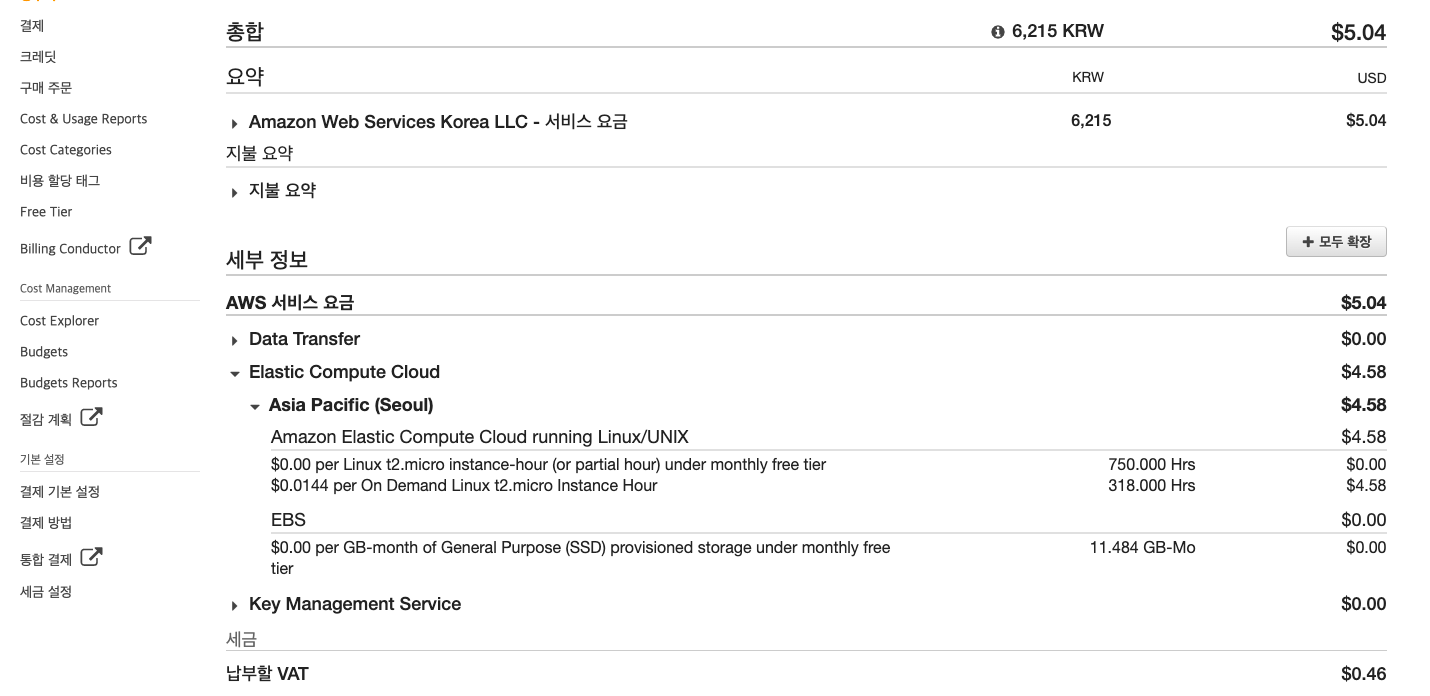Click the external link icon beside 통합 결제

91,557
